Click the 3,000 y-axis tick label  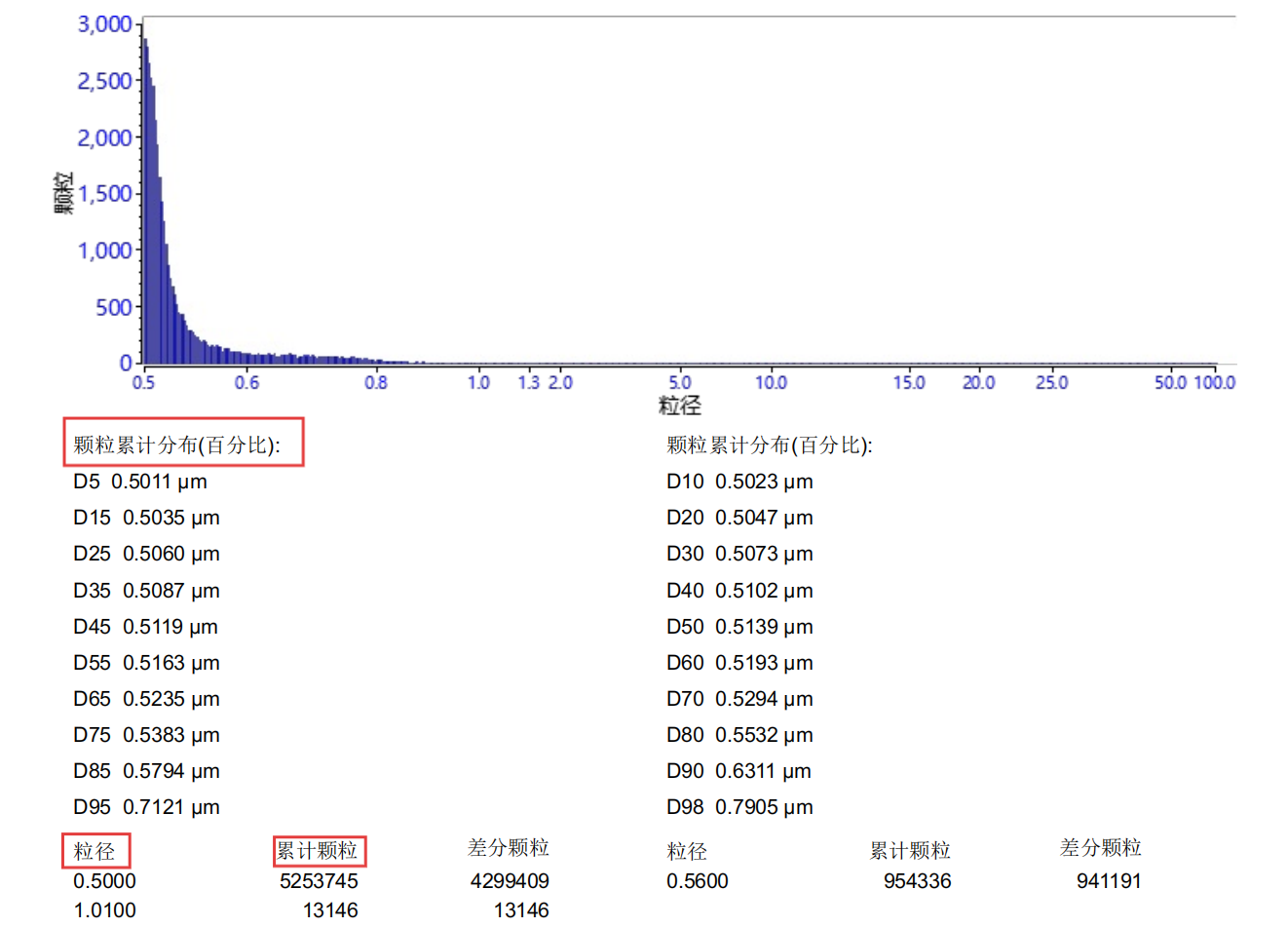(104, 24)
